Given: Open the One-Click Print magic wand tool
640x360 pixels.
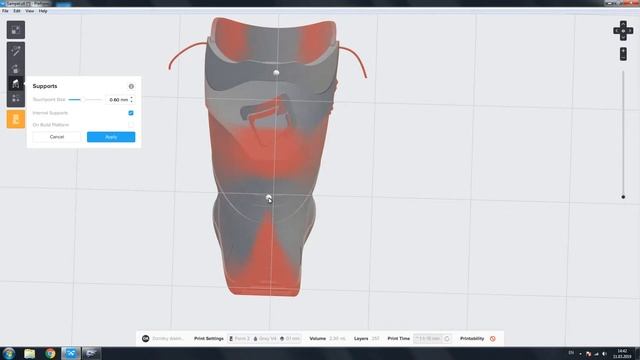Looking at the screenshot, I should pyautogui.click(x=16, y=51).
